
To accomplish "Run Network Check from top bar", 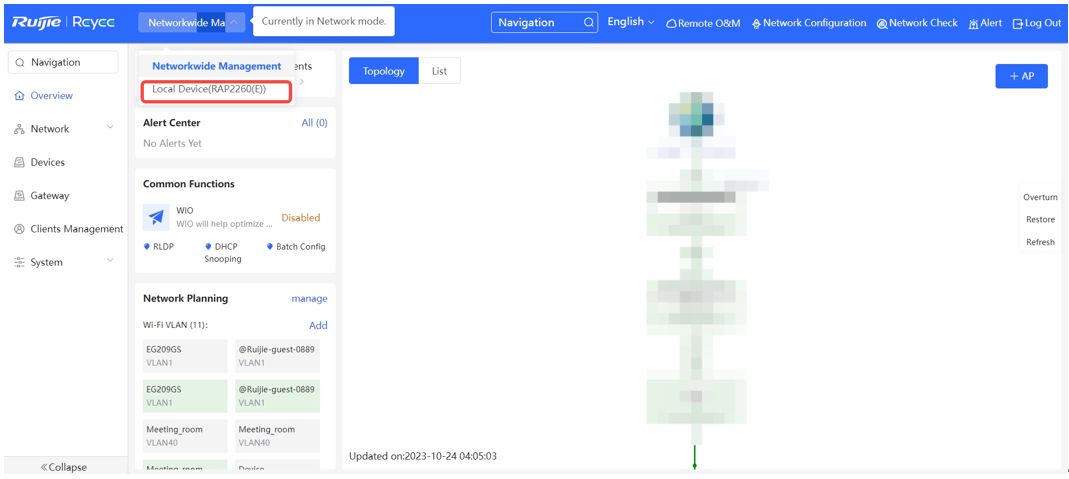I will pos(917,23).
